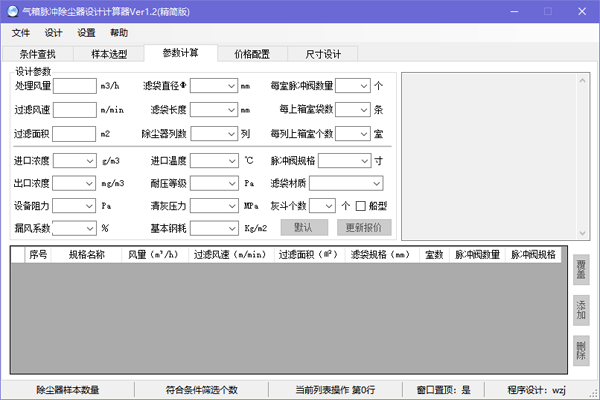Click the 室数 column header
The width and height of the screenshot is (600, 400).
434,255
